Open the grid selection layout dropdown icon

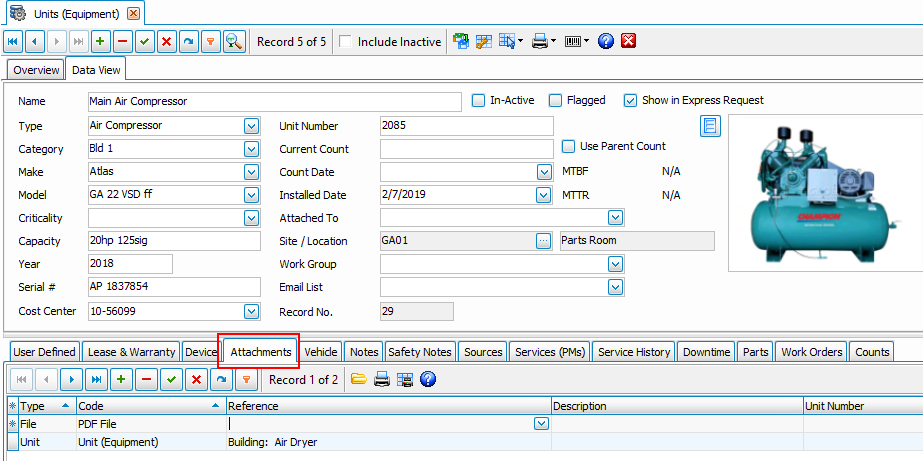[510, 42]
